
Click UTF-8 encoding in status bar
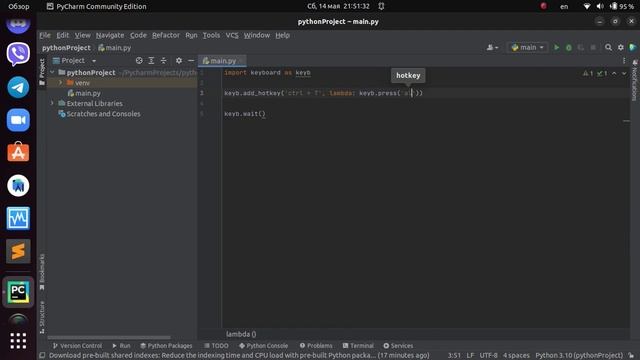[488, 356]
